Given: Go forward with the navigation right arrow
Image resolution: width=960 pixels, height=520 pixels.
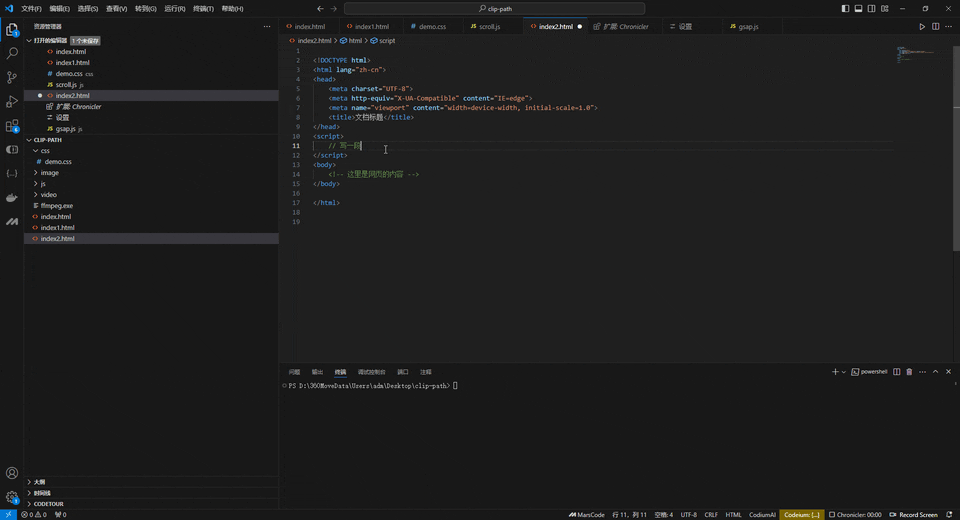Looking at the screenshot, I should click(x=334, y=9).
